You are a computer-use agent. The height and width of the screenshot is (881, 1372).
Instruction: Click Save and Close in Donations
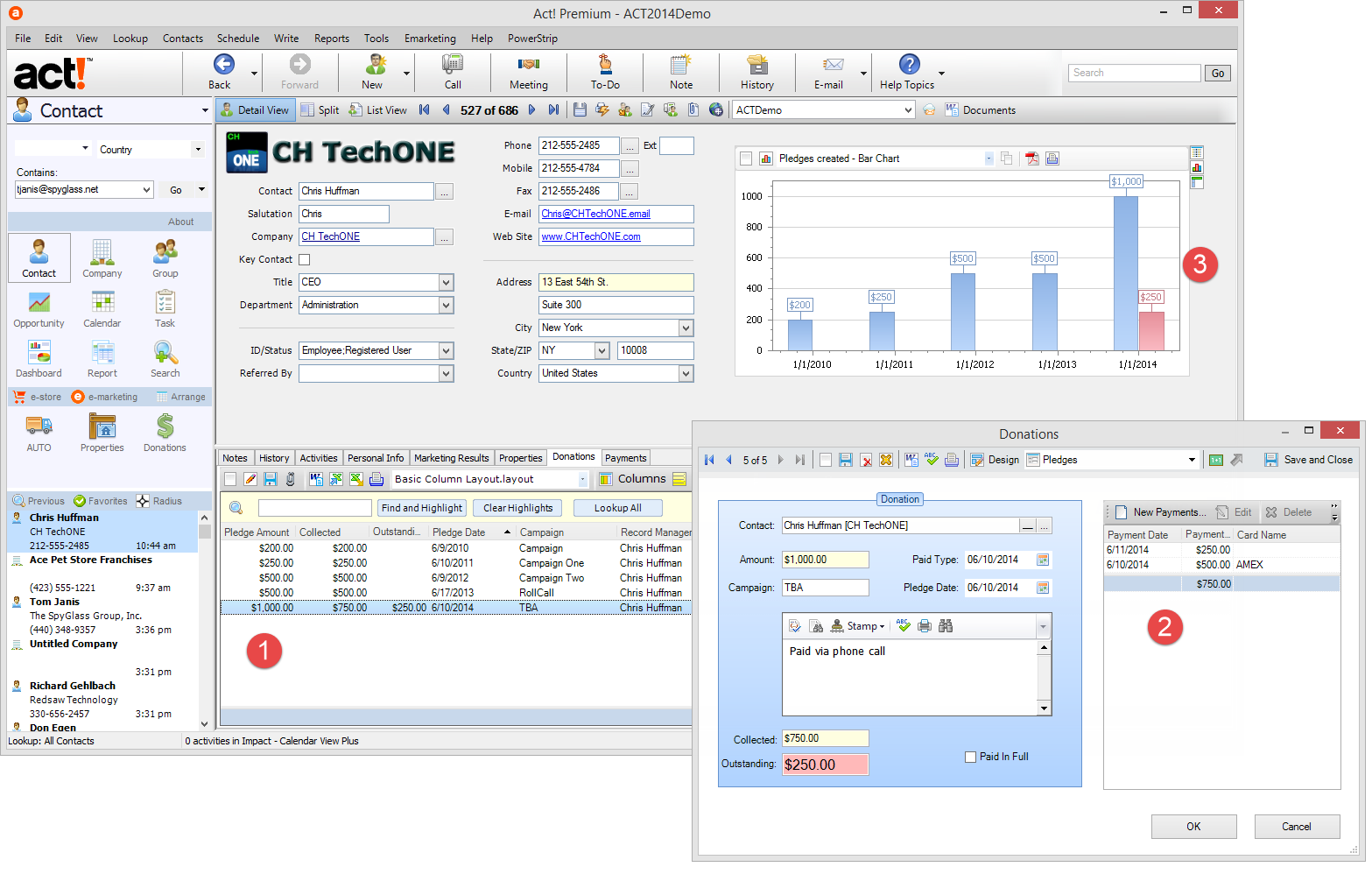[x=1308, y=460]
